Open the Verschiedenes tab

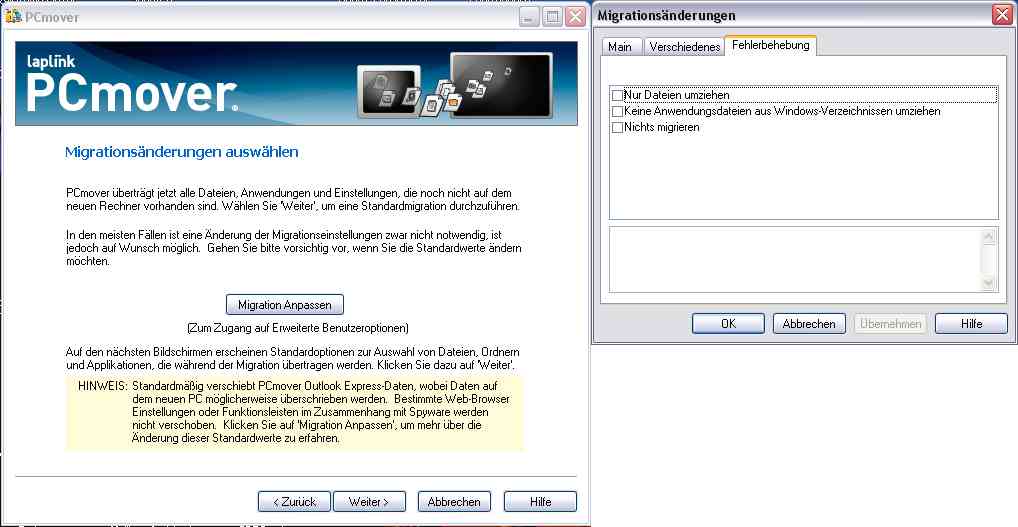(x=684, y=47)
